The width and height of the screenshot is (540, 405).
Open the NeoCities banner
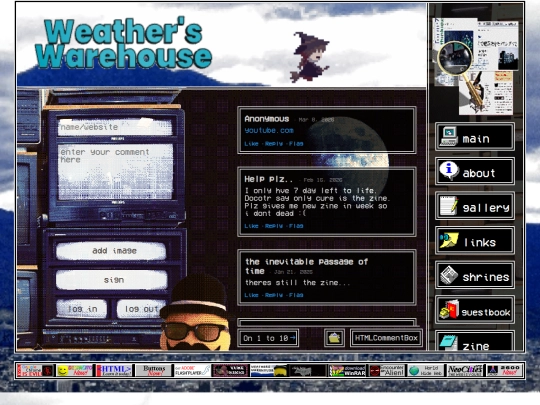tap(465, 371)
